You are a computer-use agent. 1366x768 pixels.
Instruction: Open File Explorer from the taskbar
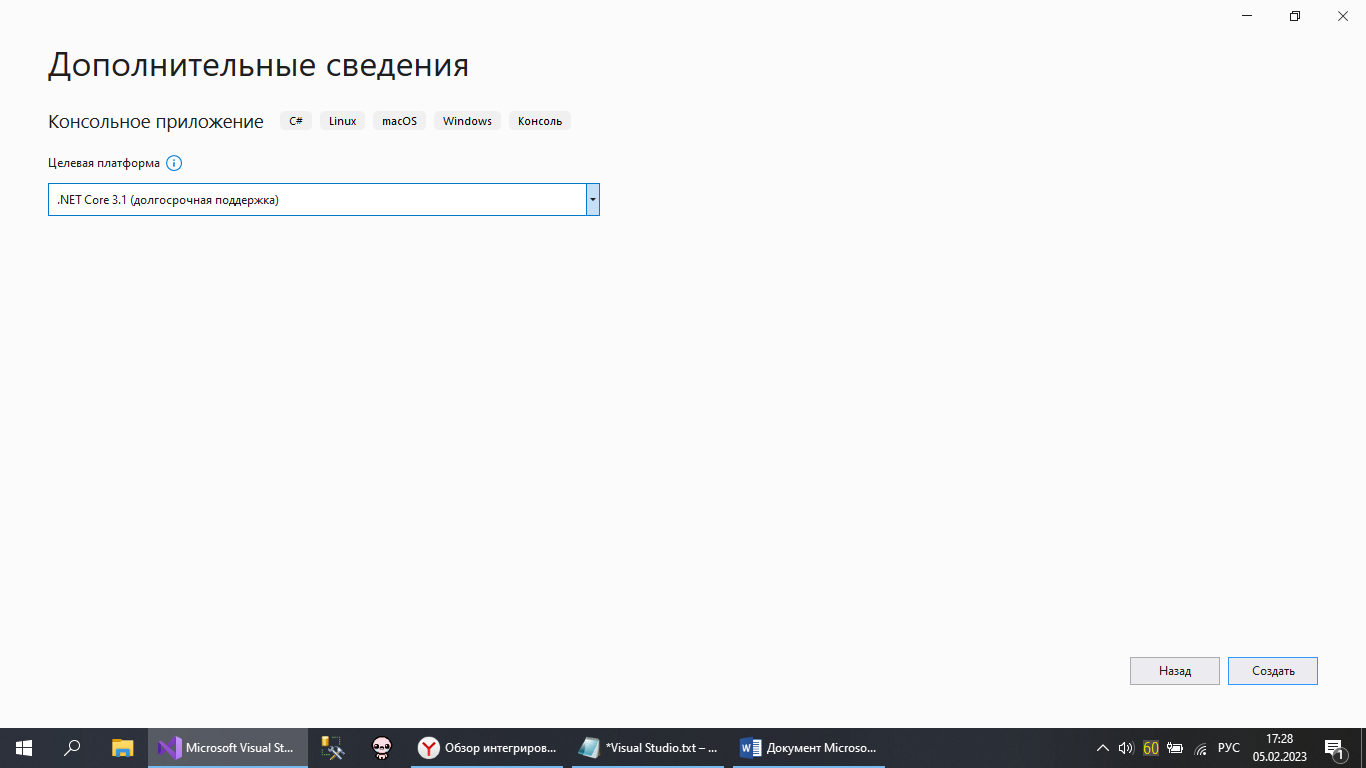122,747
